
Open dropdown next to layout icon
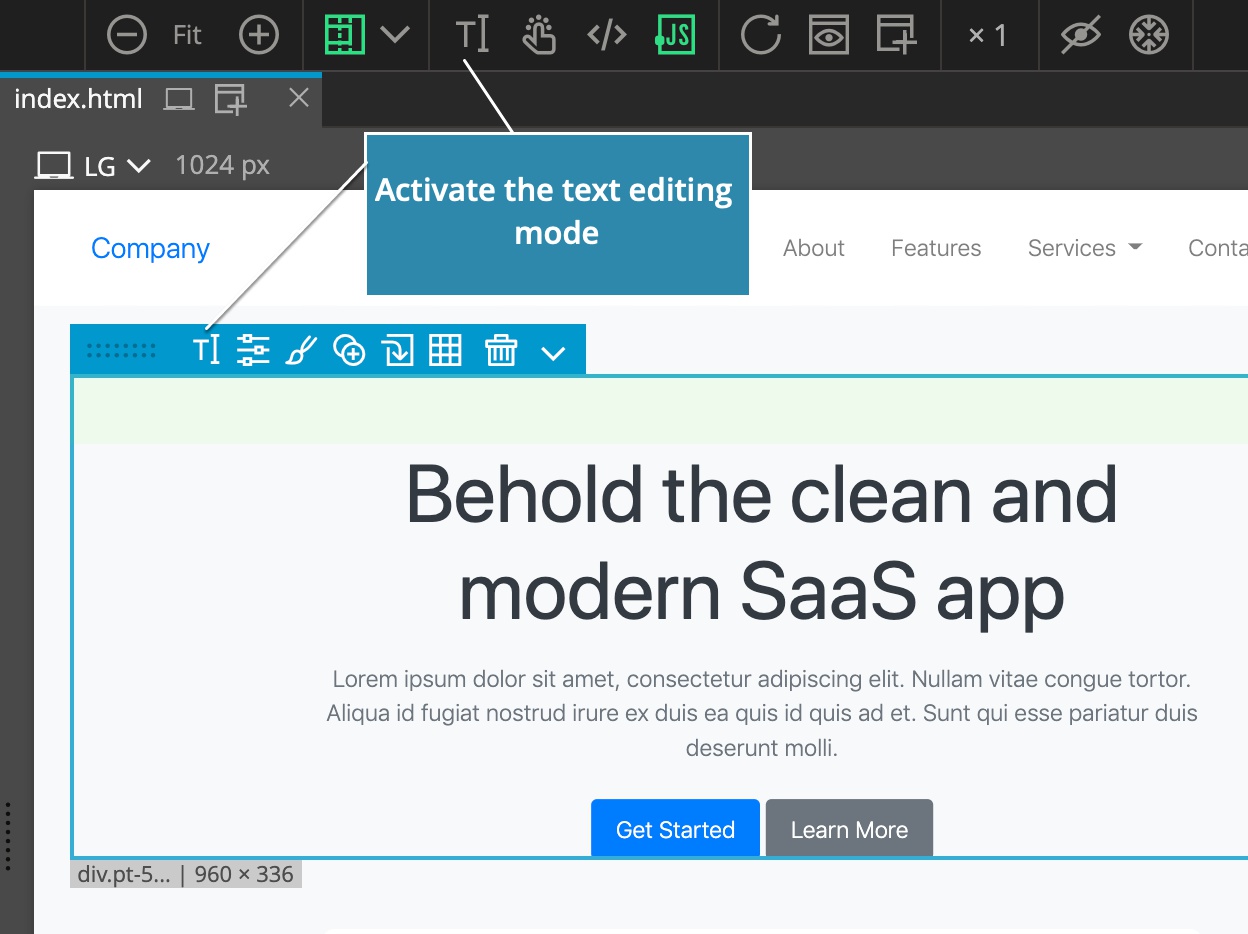pos(395,35)
